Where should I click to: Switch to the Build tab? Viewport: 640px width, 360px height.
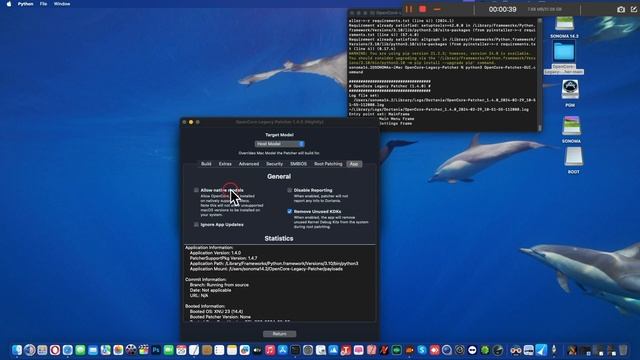point(206,164)
